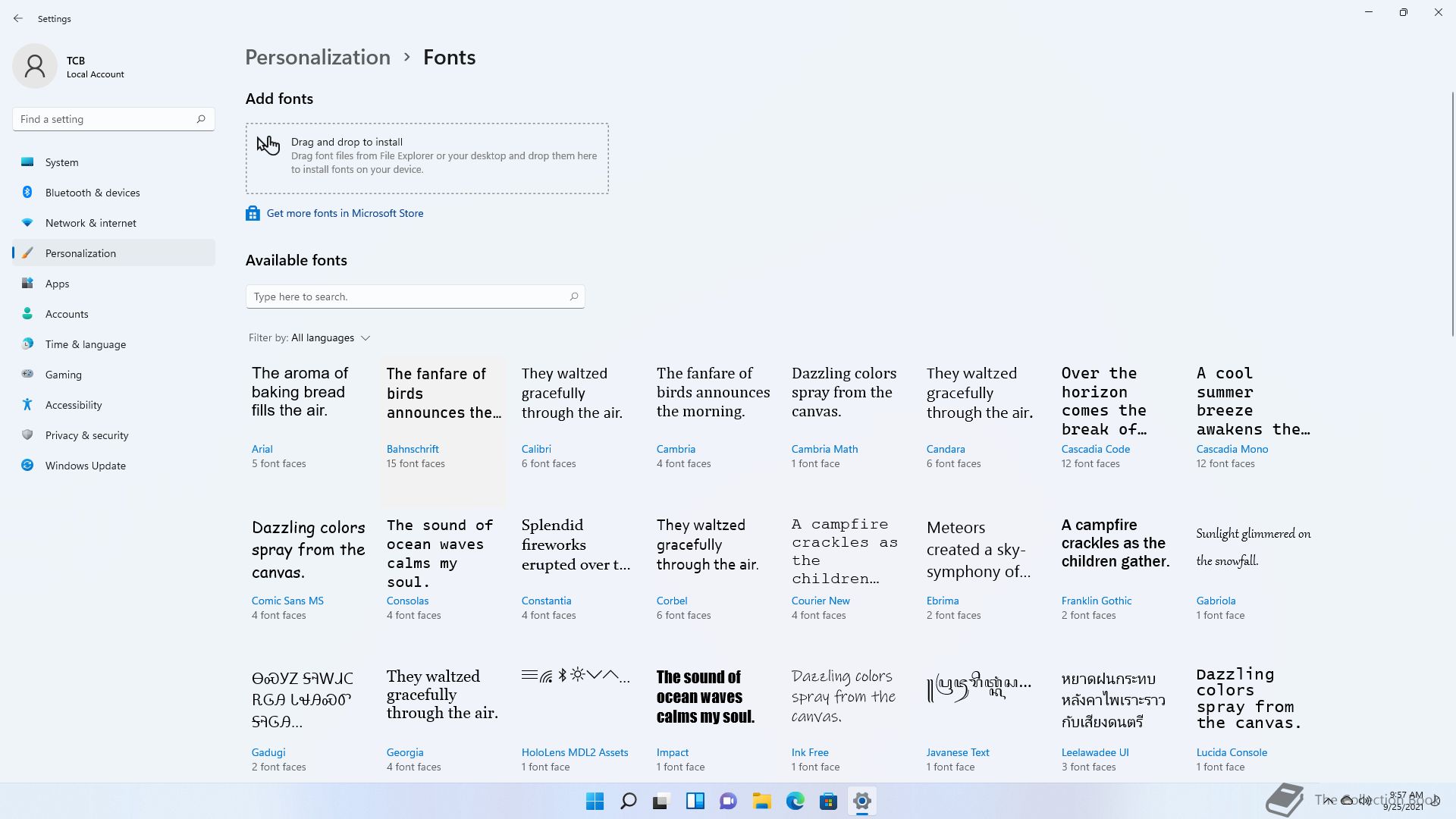1456x819 pixels.
Task: Click the Windows Update refresh icon
Action: tap(27, 465)
